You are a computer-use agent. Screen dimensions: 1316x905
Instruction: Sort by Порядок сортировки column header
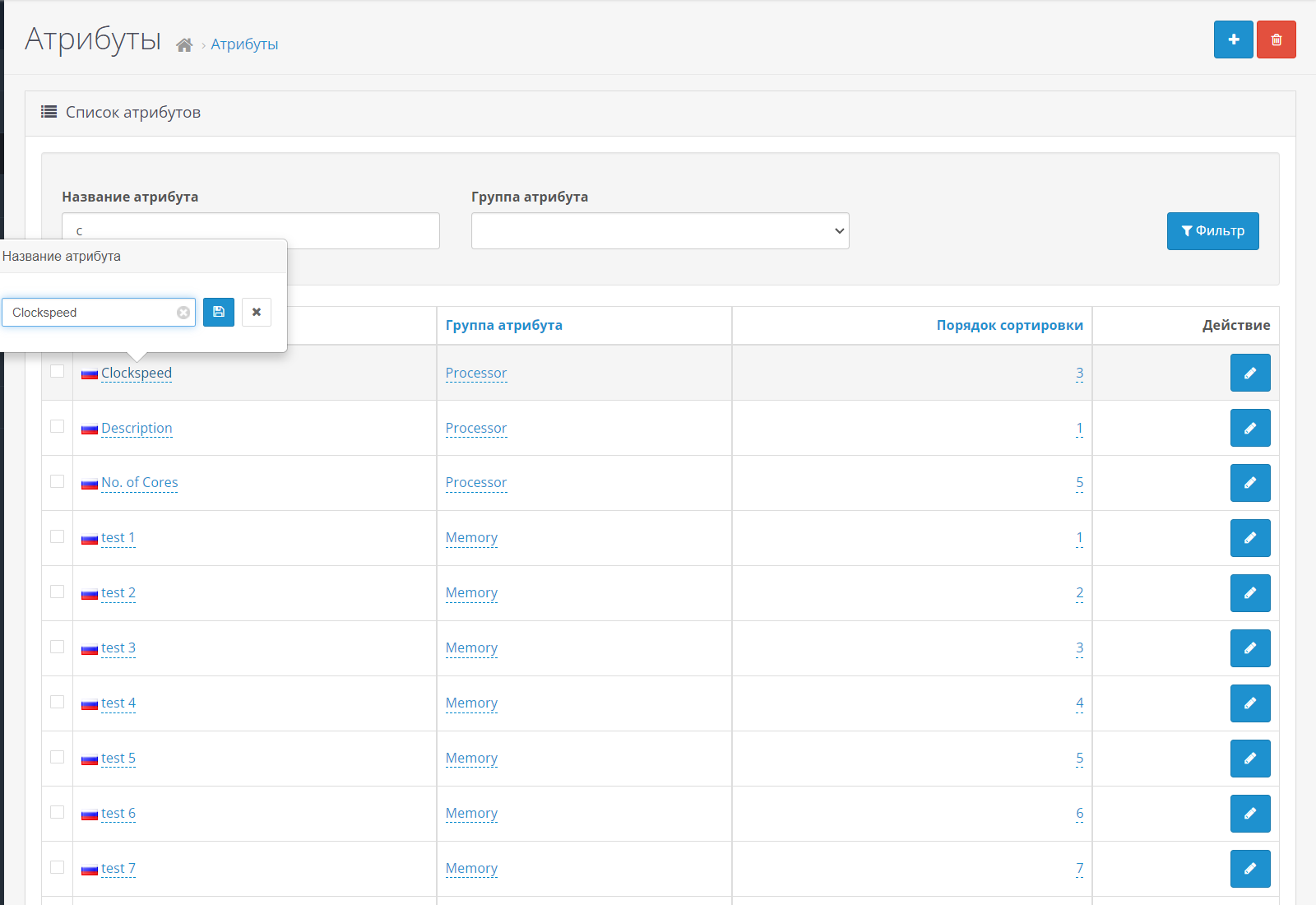1009,325
